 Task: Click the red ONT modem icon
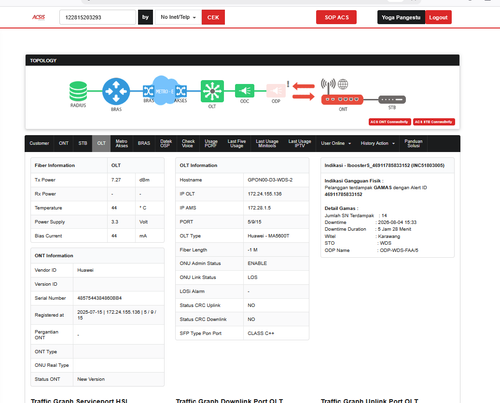coord(342,99)
